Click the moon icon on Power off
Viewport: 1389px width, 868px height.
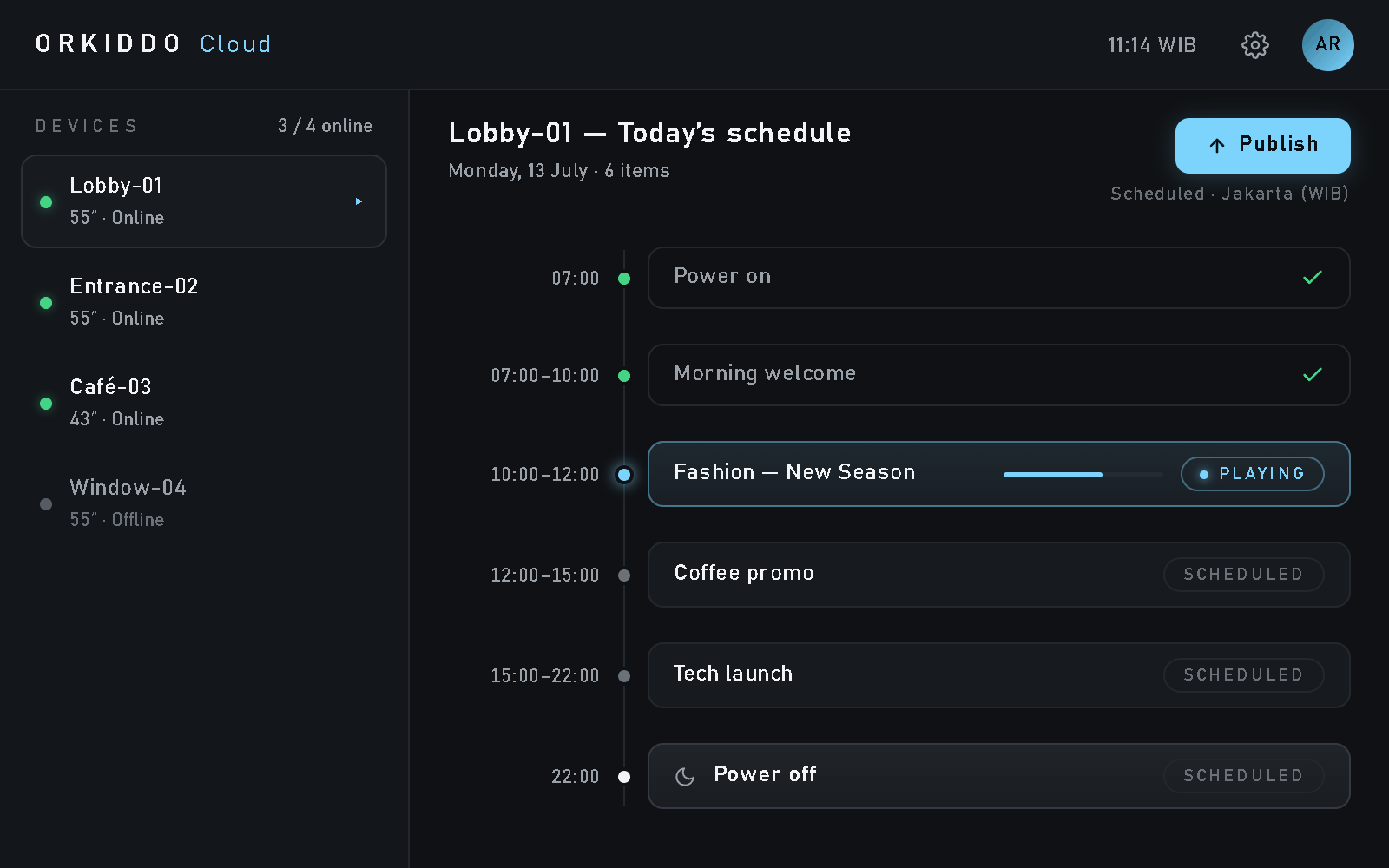685,776
